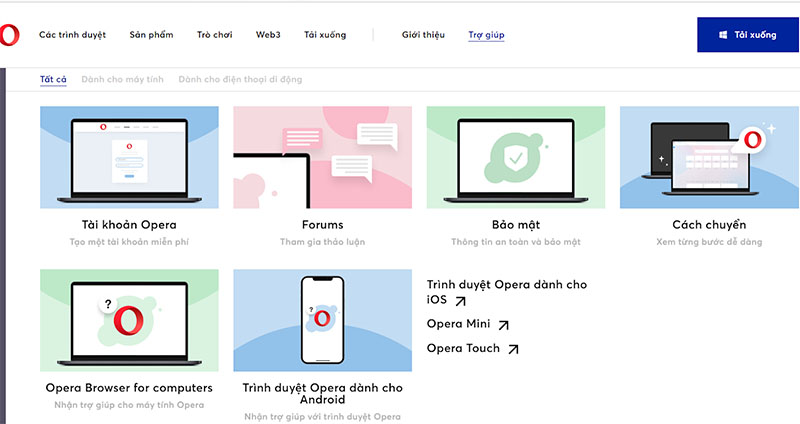Viewport: 800px width, 424px height.
Task: Click the Cách chuyển title link
Action: [709, 225]
